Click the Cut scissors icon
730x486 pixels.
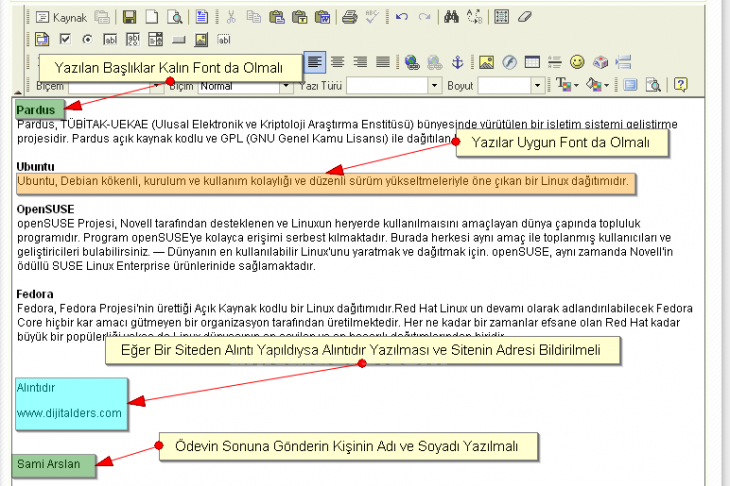(x=231, y=17)
